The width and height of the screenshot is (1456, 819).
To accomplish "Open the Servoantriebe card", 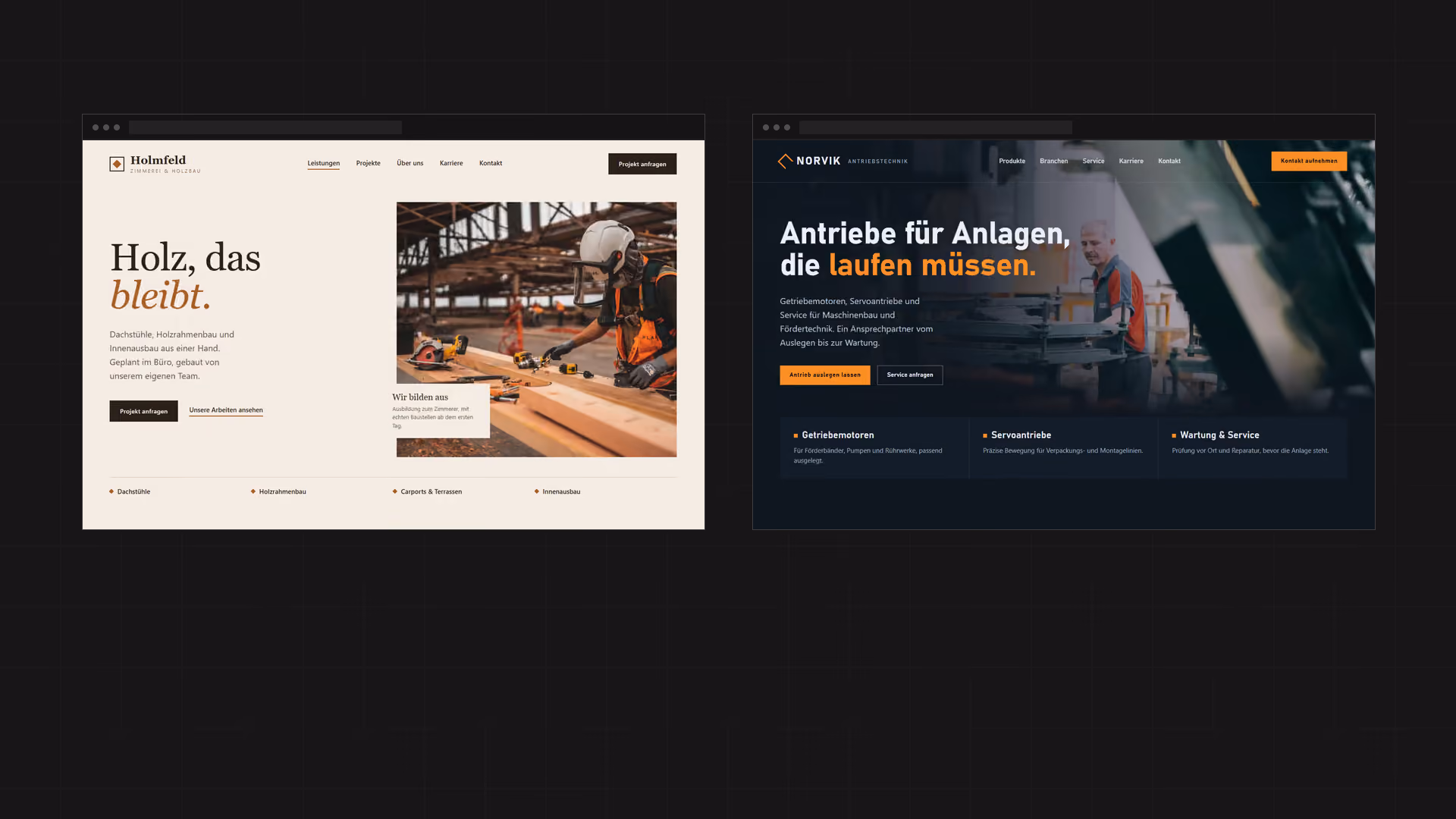I will pyautogui.click(x=1063, y=447).
